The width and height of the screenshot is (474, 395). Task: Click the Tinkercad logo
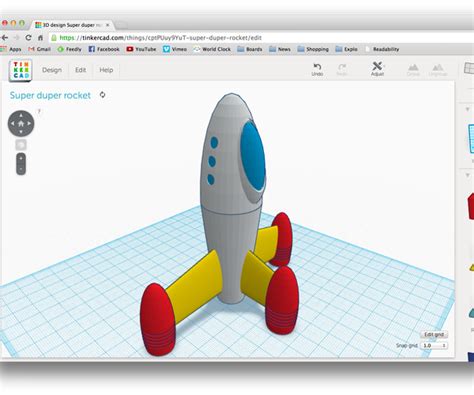coord(20,70)
